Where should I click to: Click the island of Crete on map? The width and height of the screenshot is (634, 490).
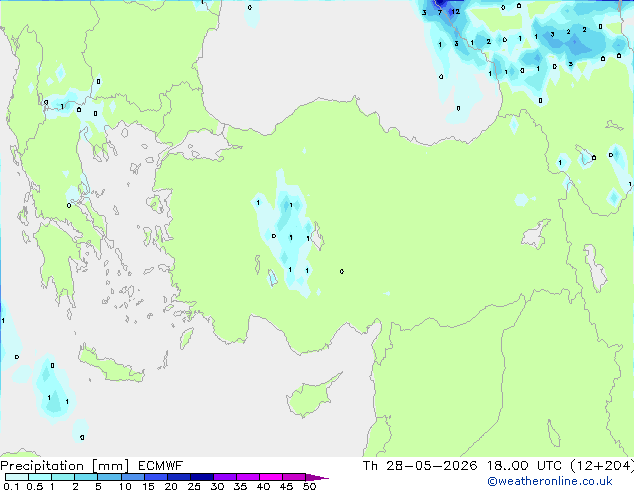click(110, 365)
